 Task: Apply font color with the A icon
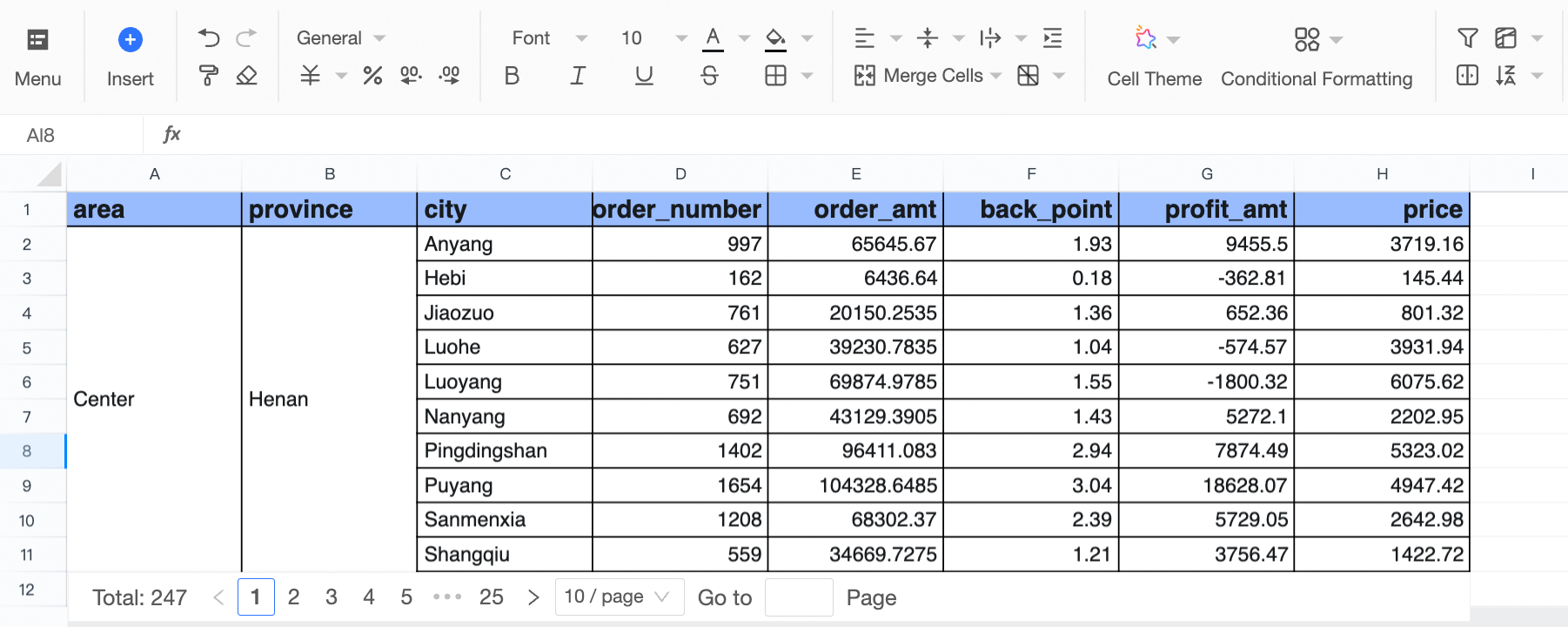click(x=713, y=38)
